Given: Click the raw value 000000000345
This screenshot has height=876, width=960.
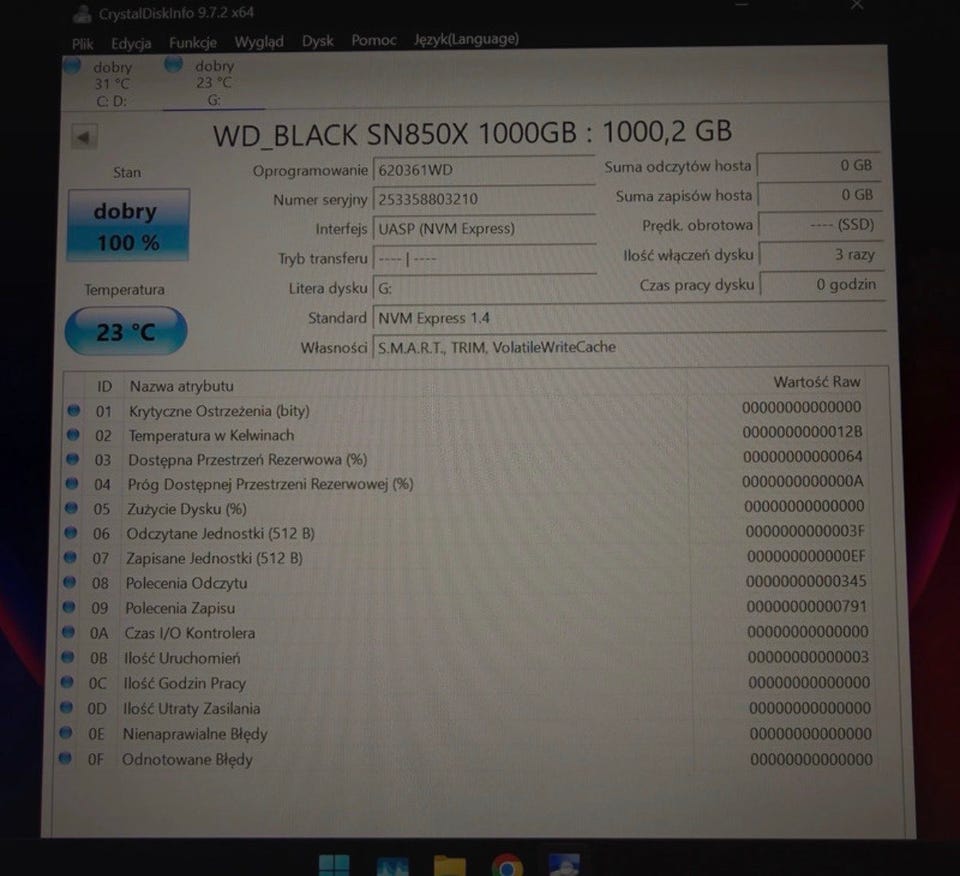Looking at the screenshot, I should pos(806,581).
